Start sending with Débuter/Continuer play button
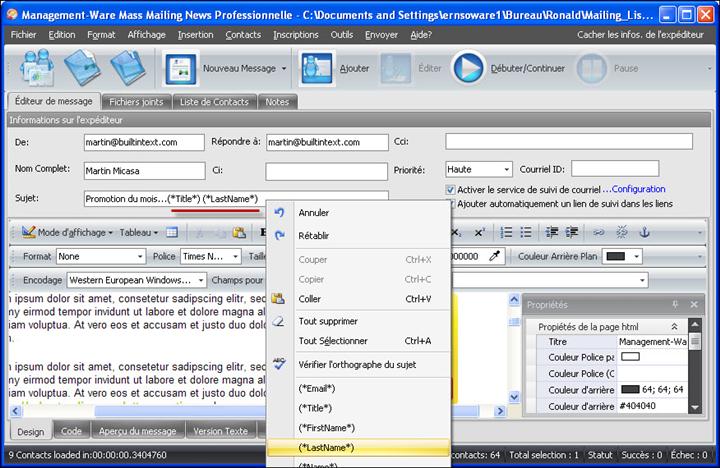The height and width of the screenshot is (468, 720). [x=468, y=68]
